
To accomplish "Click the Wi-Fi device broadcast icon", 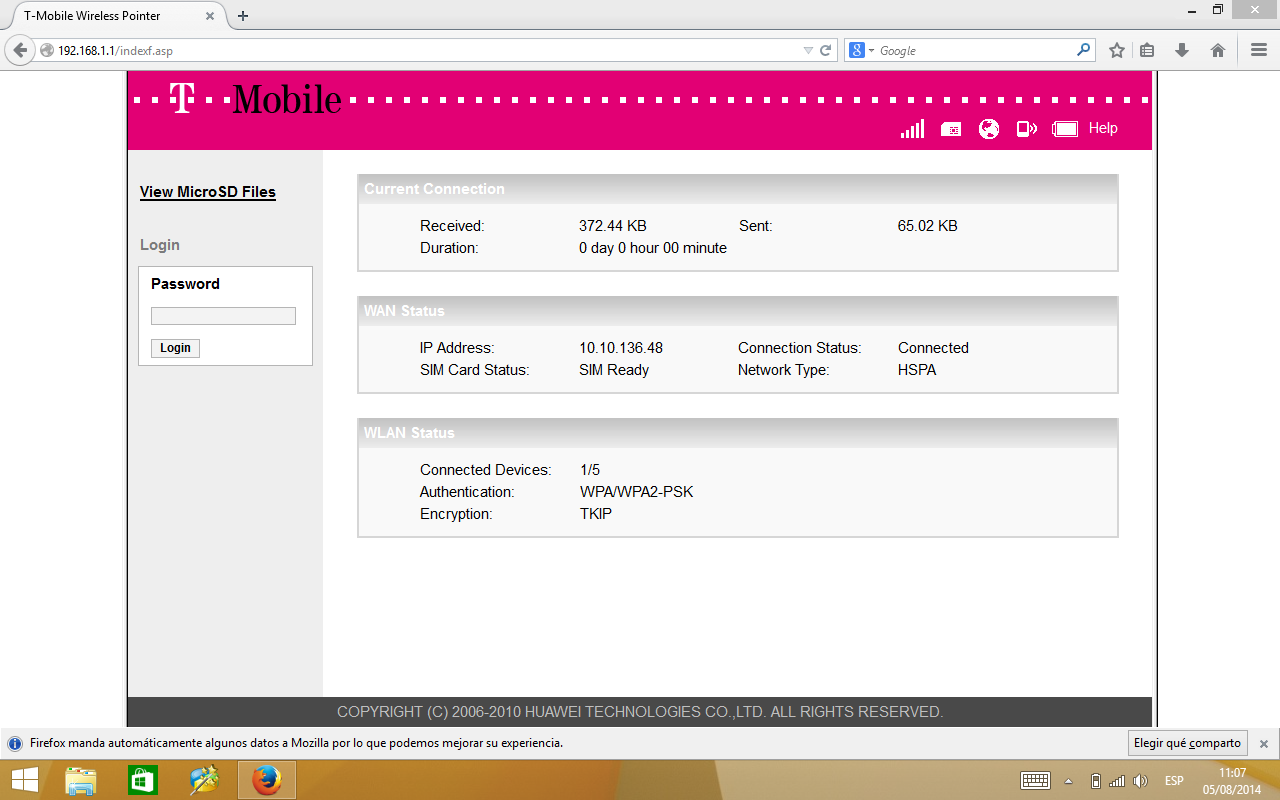I will click(1026, 129).
